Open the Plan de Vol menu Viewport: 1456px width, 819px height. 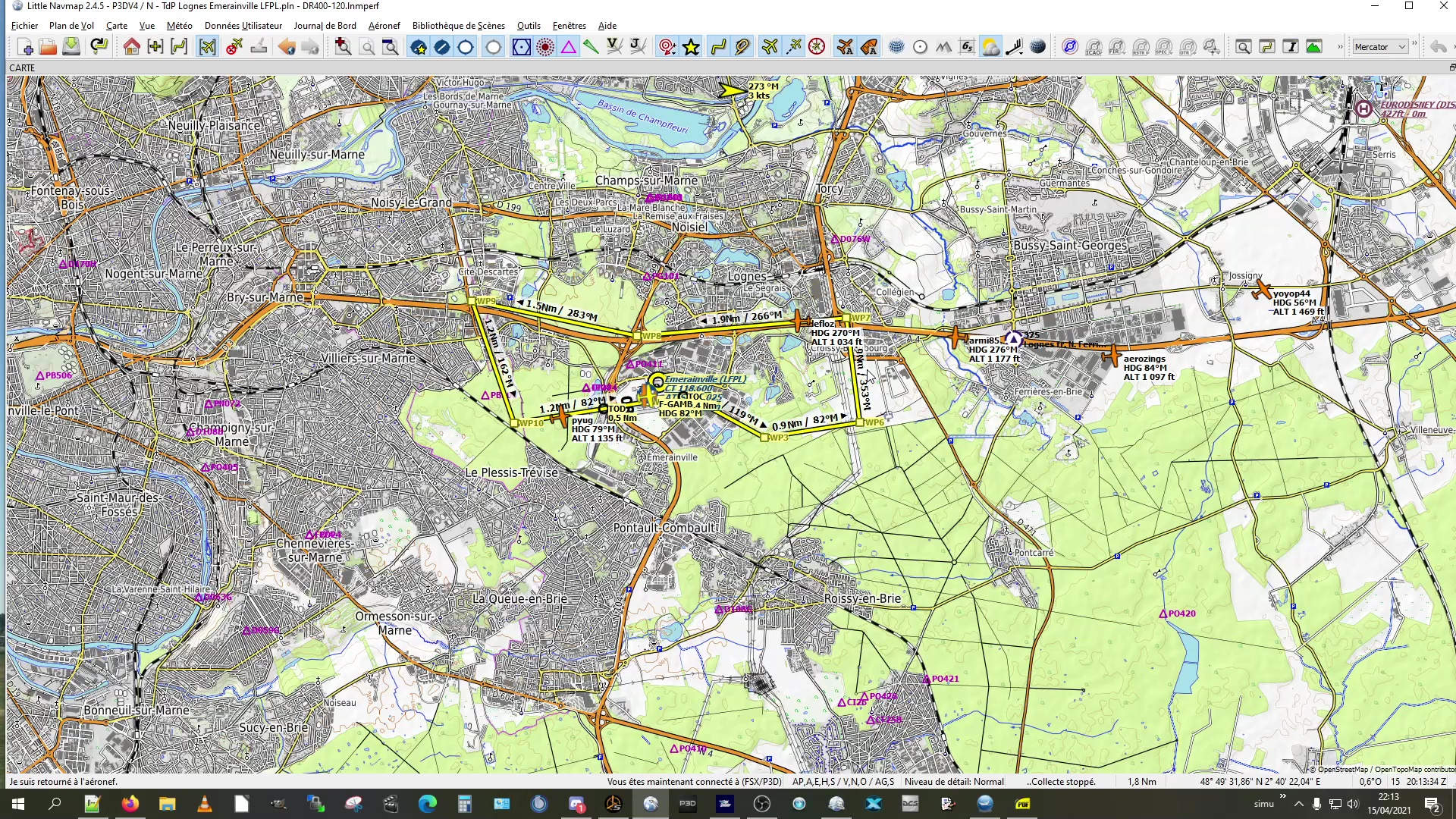[71, 26]
